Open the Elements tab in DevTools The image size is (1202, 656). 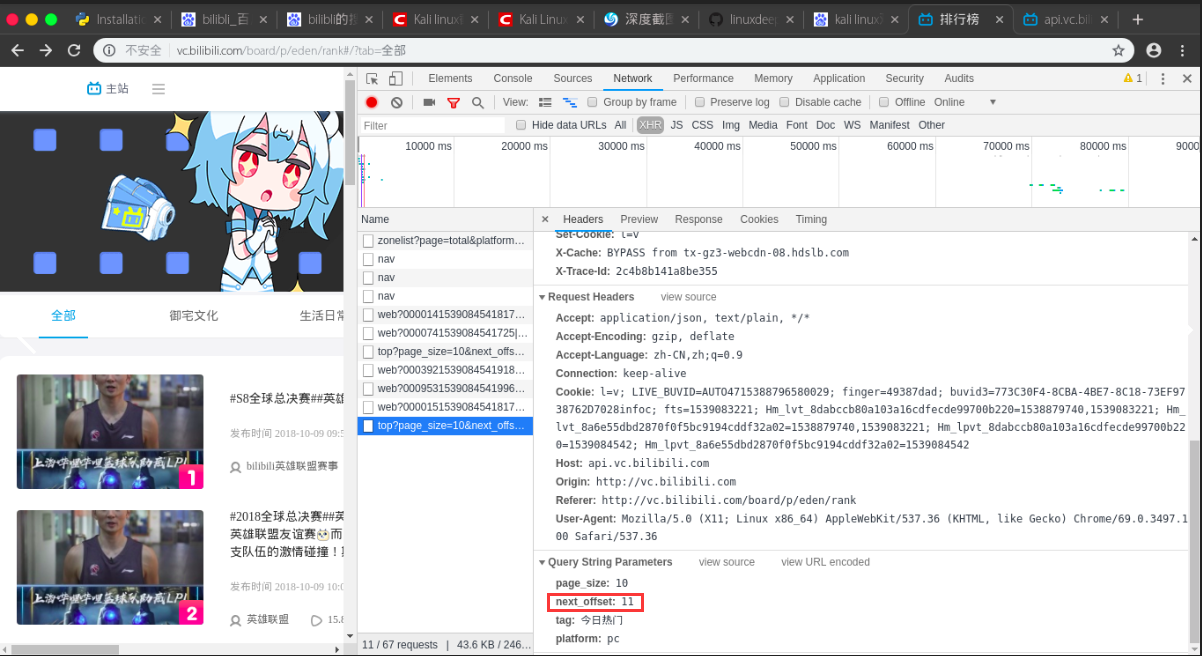pos(450,78)
